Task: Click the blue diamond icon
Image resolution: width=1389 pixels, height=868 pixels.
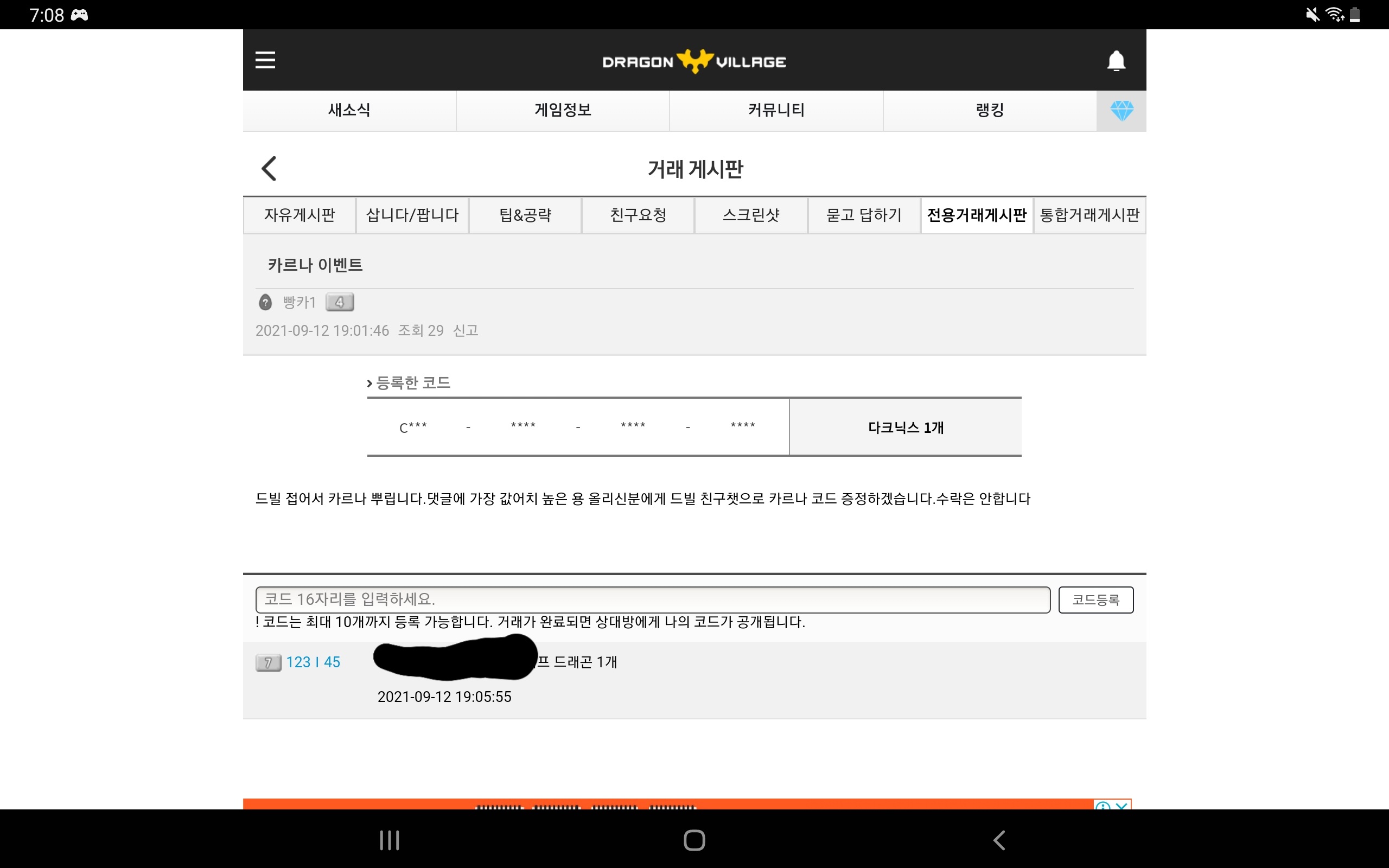Action: (x=1121, y=110)
